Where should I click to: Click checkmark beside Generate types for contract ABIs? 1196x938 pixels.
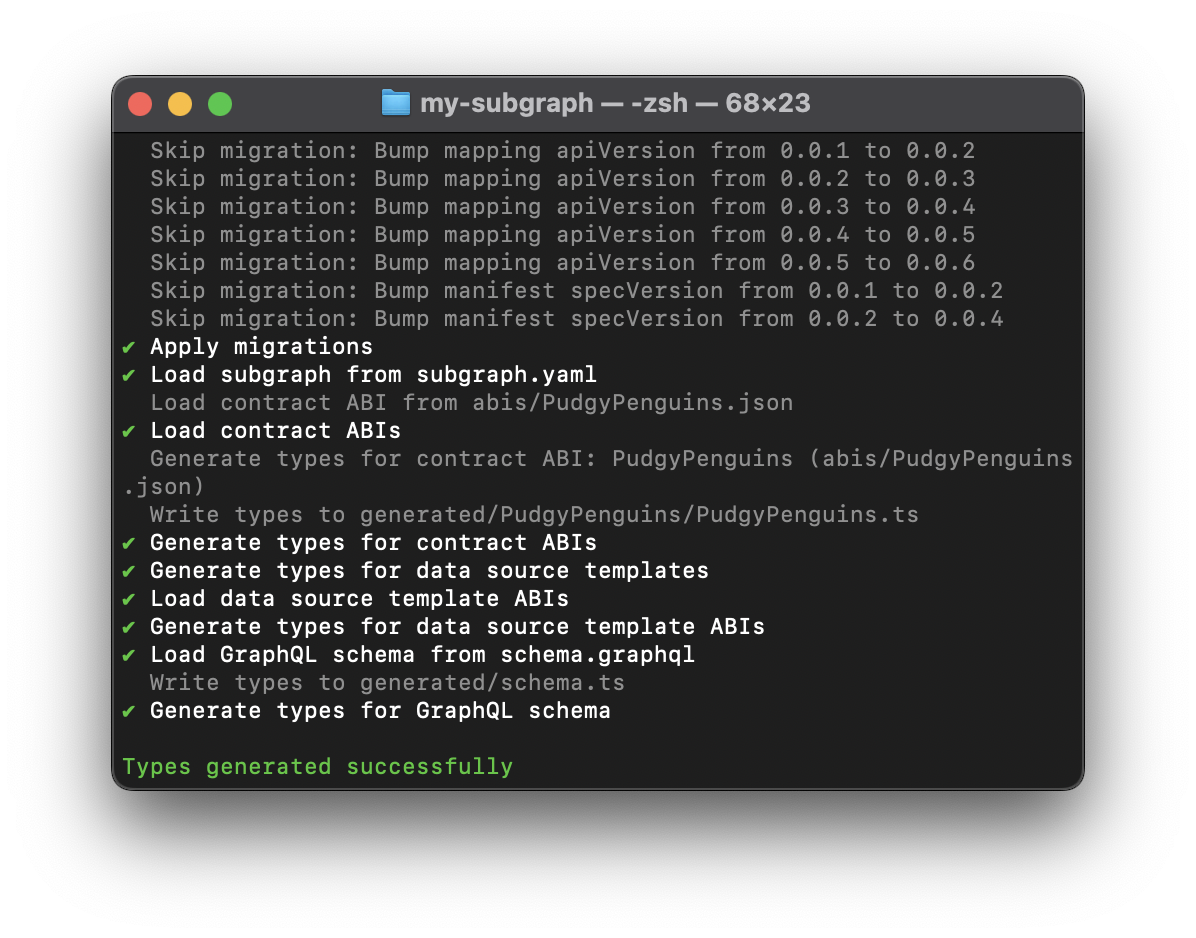tap(129, 543)
